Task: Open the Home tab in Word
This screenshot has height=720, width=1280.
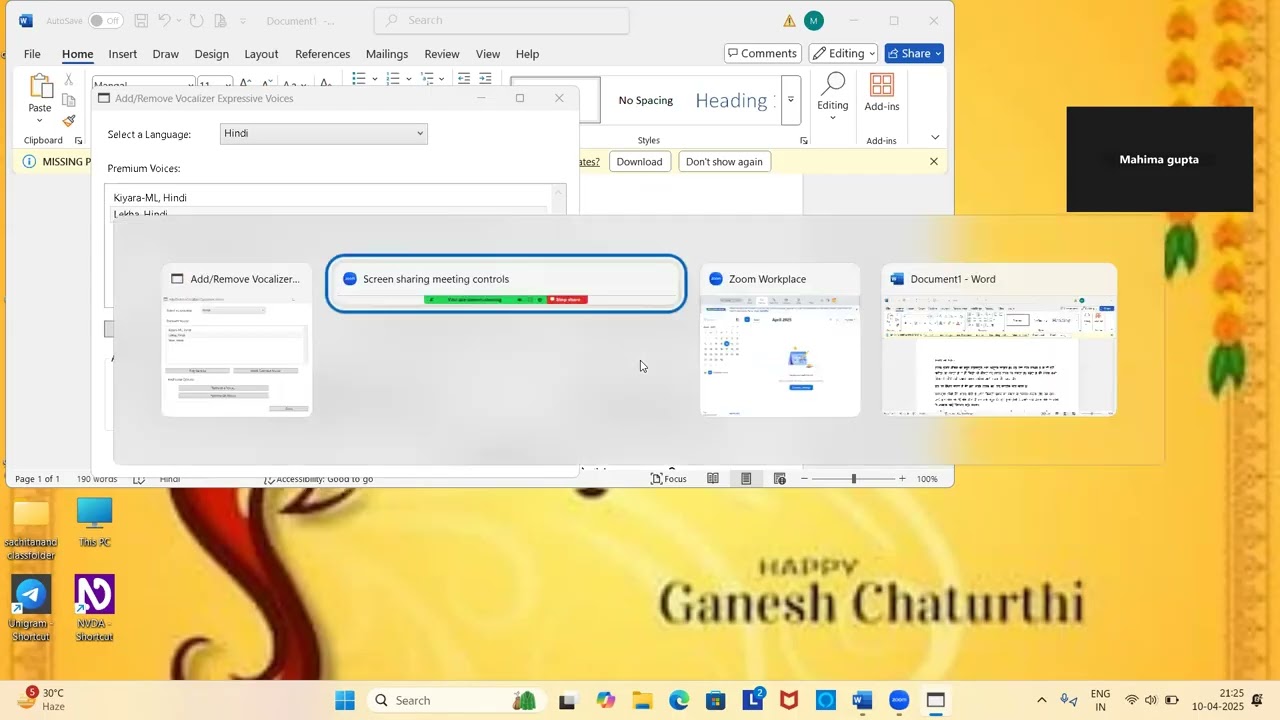Action: pos(77,54)
